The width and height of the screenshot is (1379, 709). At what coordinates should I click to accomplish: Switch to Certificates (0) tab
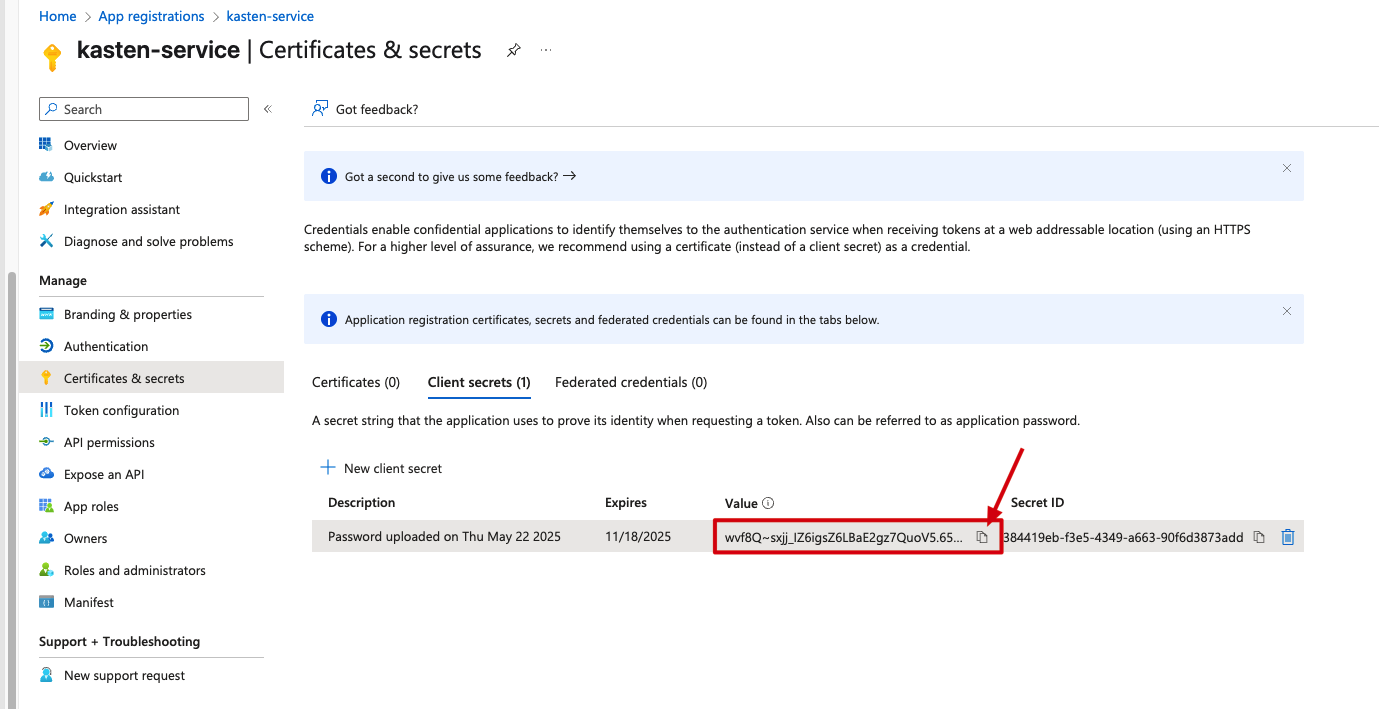[356, 382]
